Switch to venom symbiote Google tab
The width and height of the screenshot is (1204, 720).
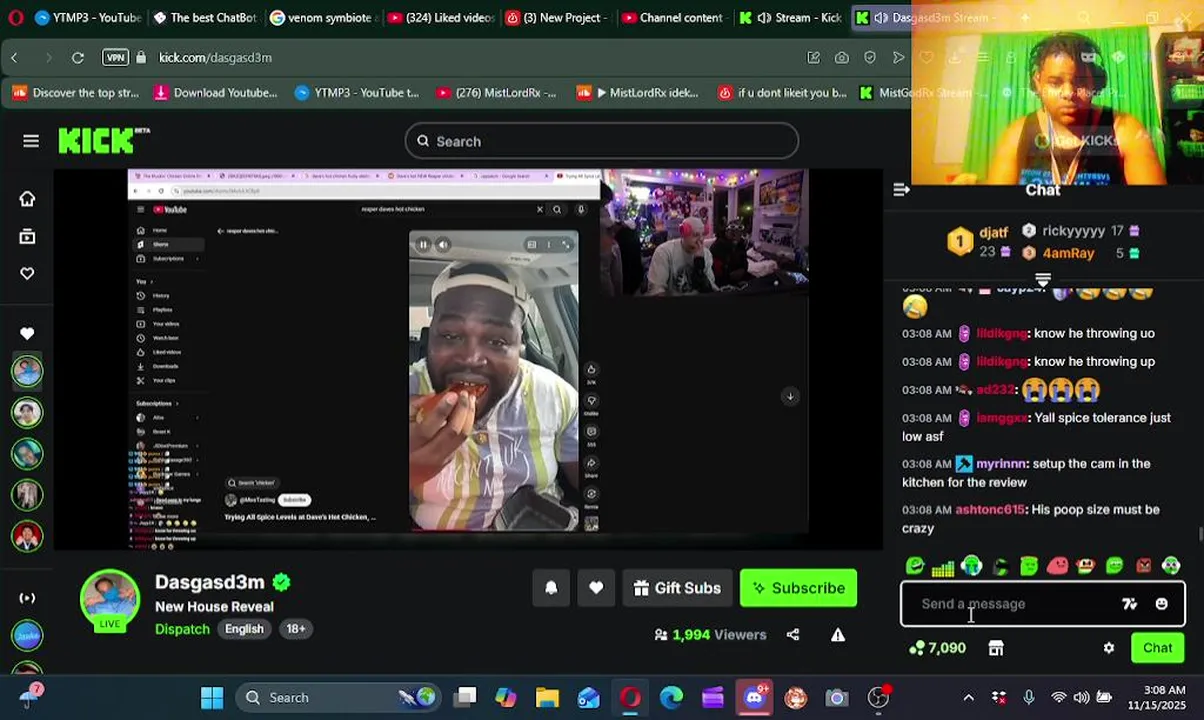322,18
